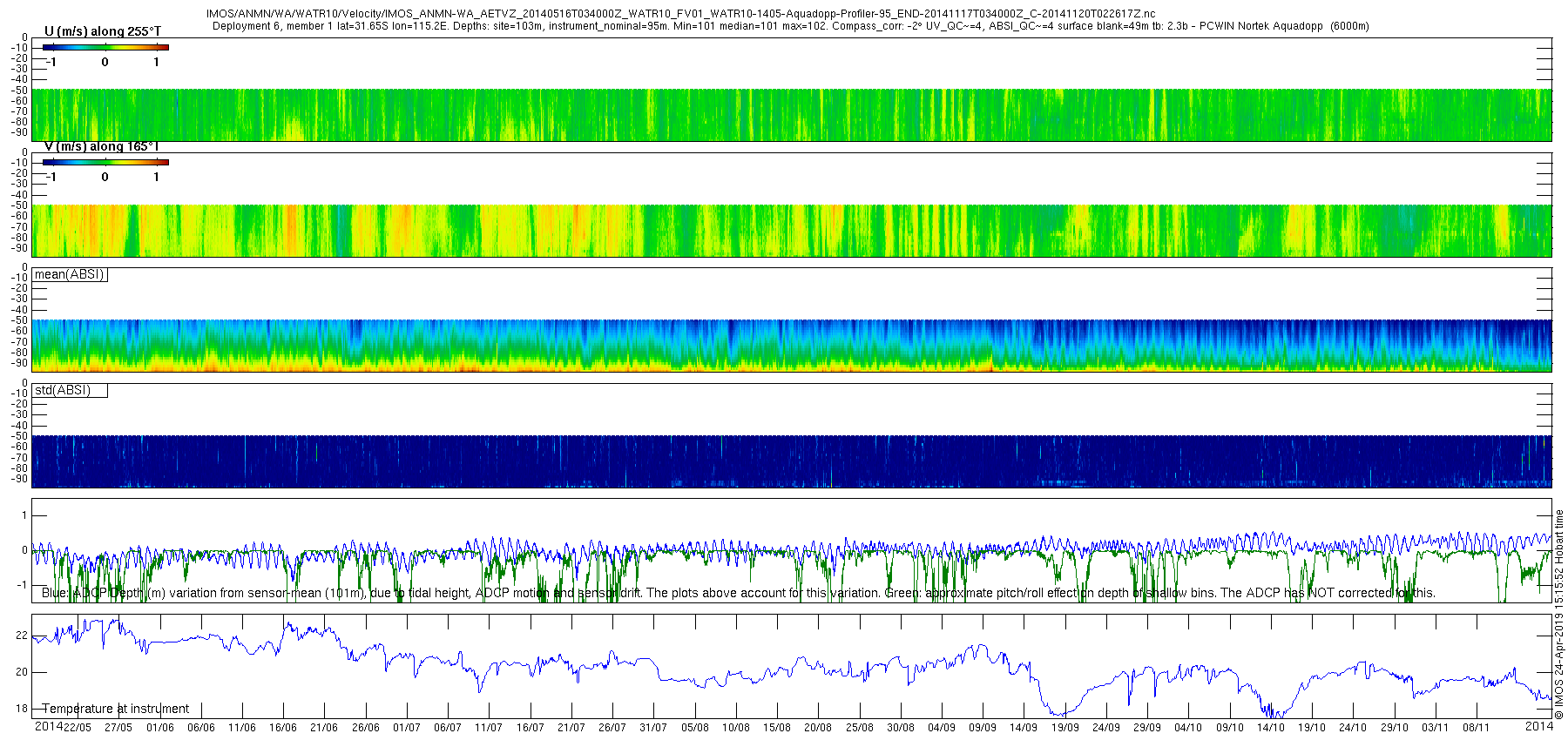Screen dimensions: 1568x740
Task: Click the 22/05 start date tick
Action: click(x=78, y=728)
